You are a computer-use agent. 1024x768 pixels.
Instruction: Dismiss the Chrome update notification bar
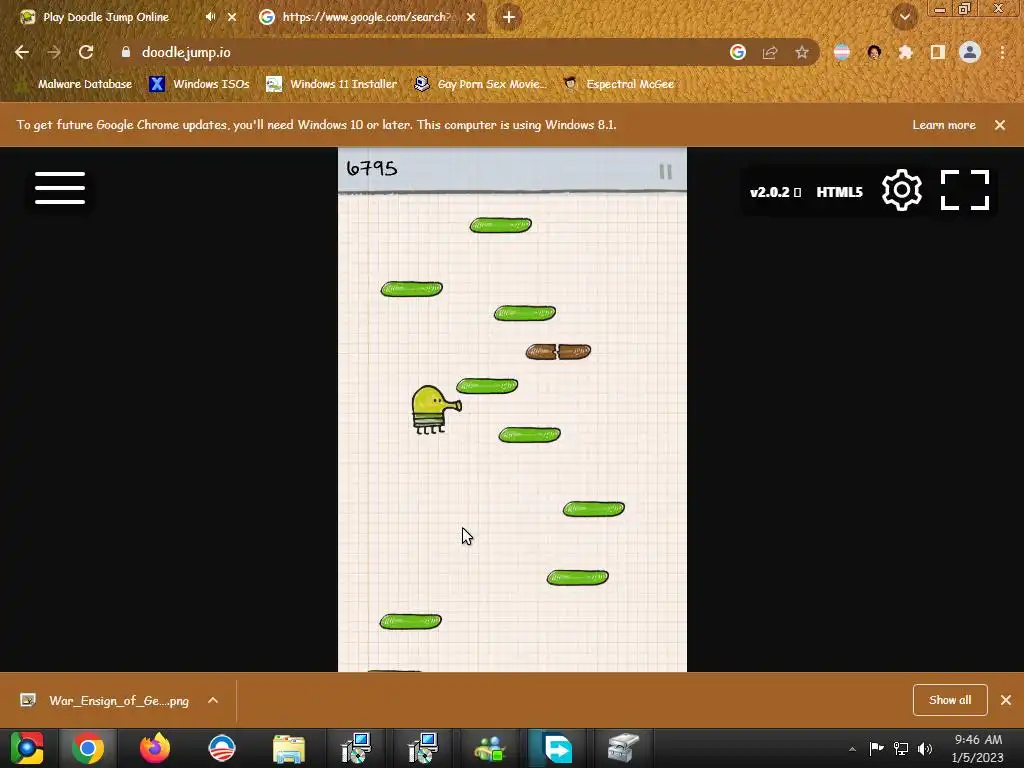coord(1000,125)
